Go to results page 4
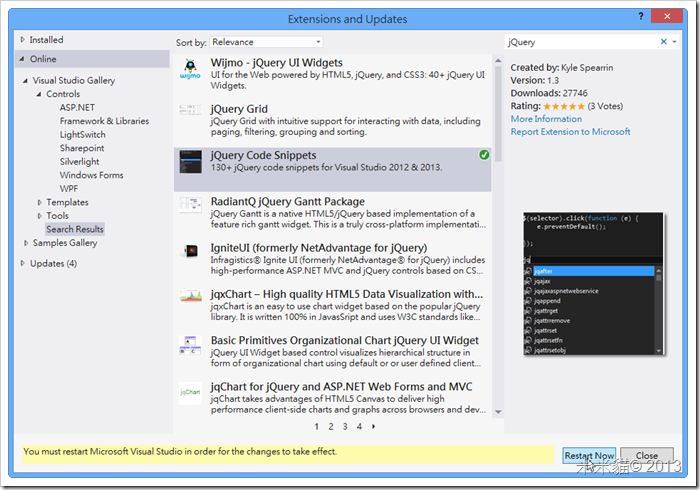Screen dimensions: 700x490 pos(359,427)
